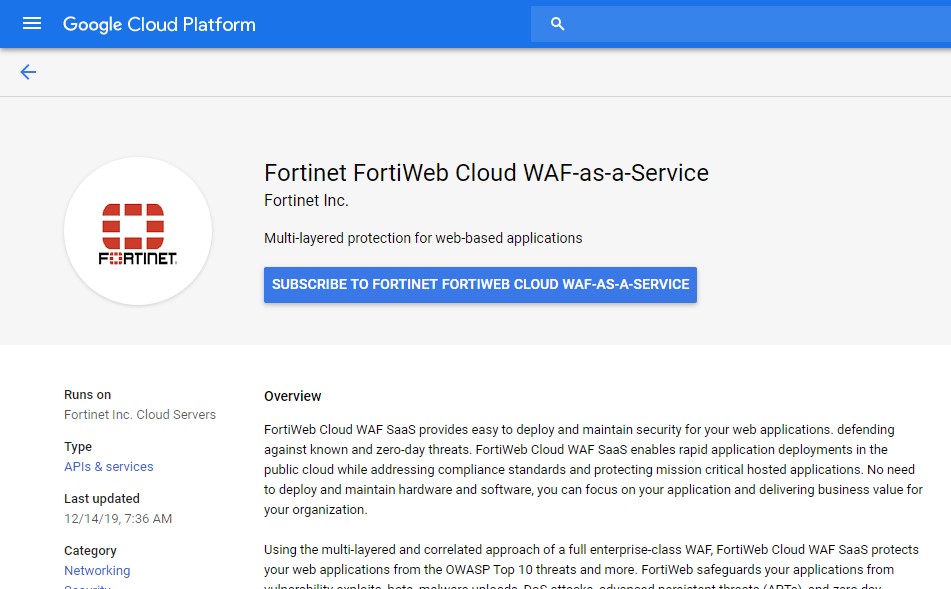Click the search magnifier icon

[557, 24]
